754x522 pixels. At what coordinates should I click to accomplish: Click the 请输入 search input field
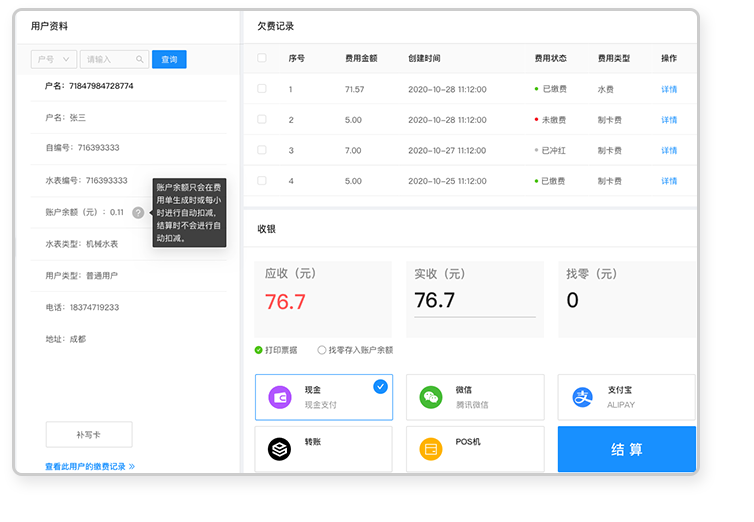pos(114,59)
